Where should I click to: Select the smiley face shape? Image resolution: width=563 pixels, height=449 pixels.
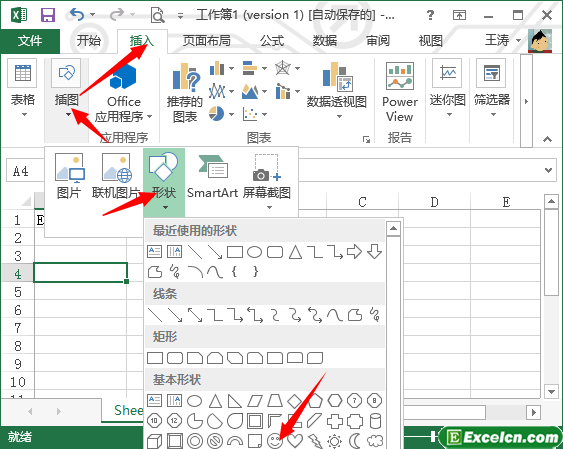coord(275,440)
